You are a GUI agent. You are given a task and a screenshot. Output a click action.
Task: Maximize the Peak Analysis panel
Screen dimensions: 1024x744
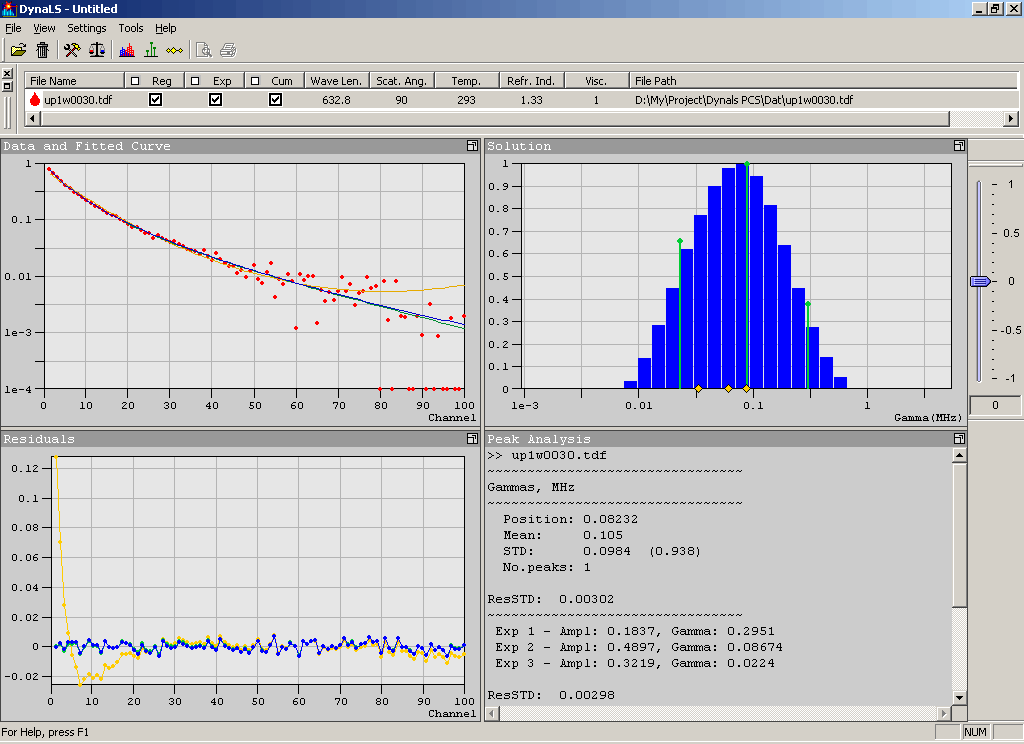click(x=959, y=439)
